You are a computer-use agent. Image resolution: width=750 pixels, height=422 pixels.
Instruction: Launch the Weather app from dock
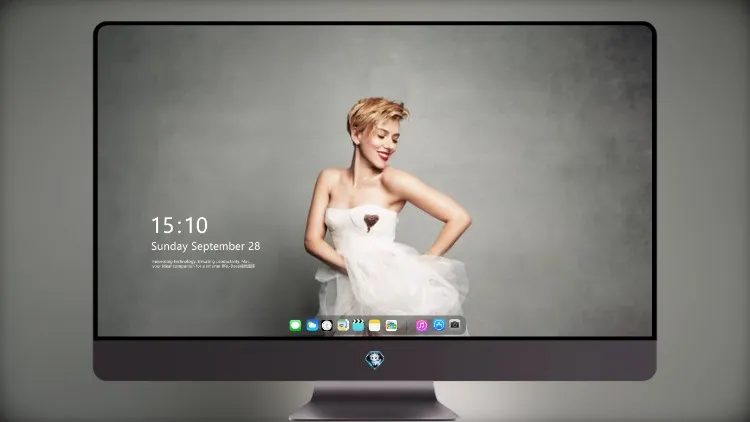[312, 326]
